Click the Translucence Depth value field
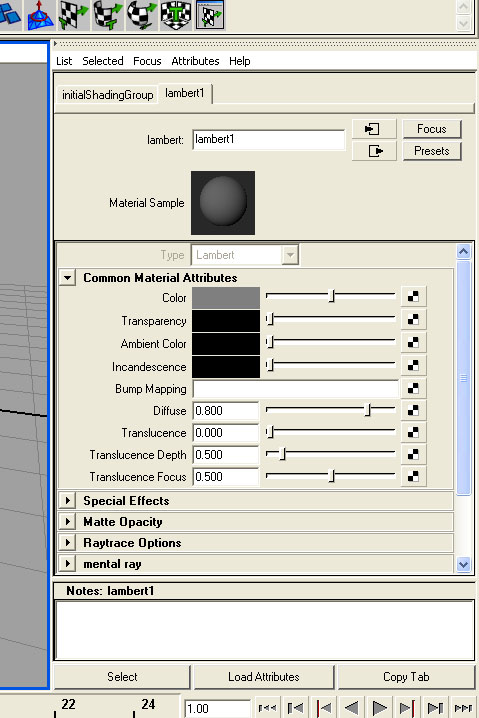 point(225,455)
